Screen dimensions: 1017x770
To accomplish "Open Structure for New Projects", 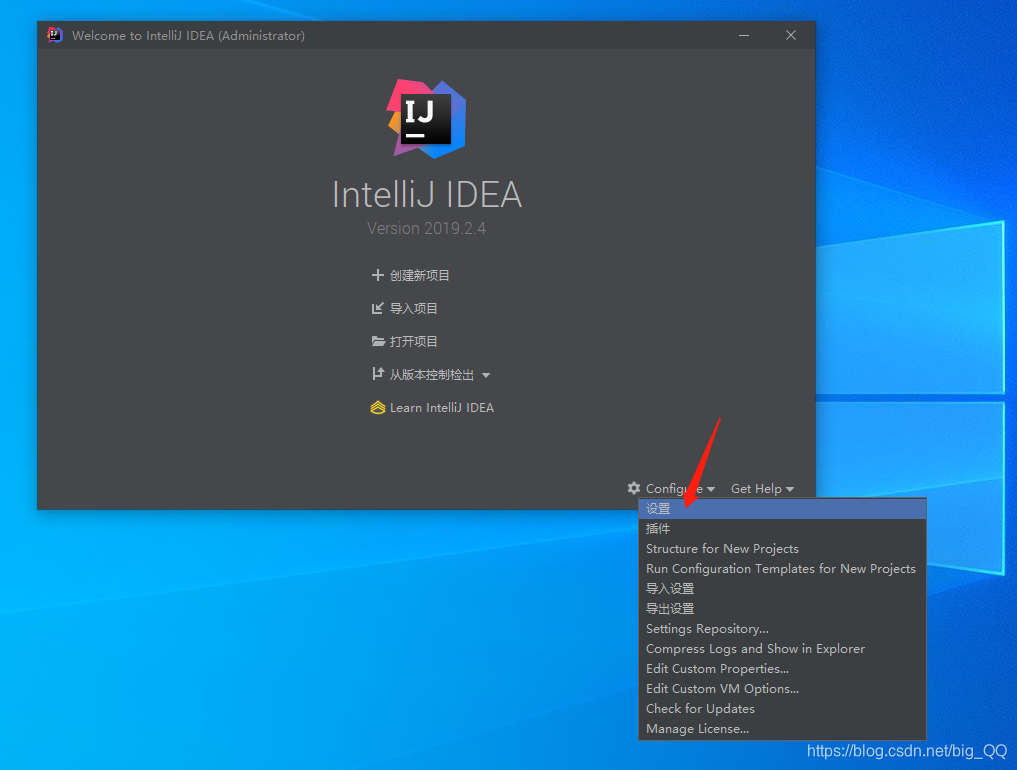I will [782, 549].
